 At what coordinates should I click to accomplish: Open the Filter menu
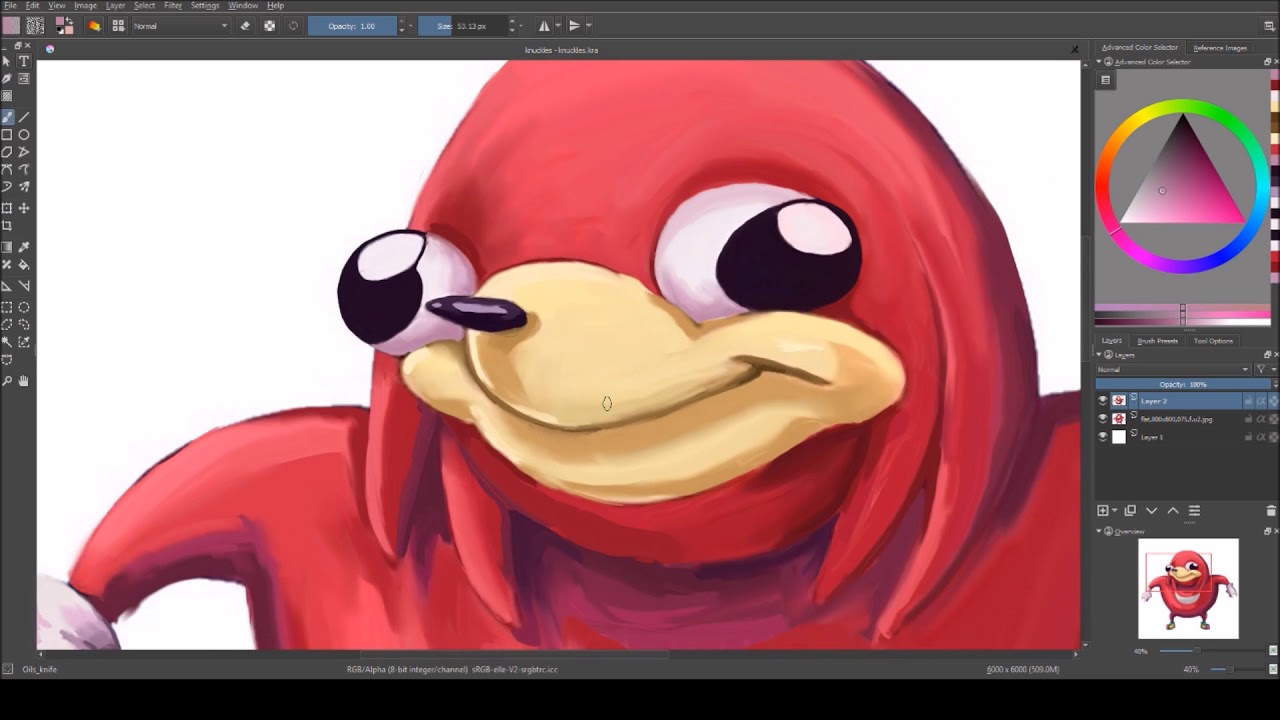click(x=173, y=6)
